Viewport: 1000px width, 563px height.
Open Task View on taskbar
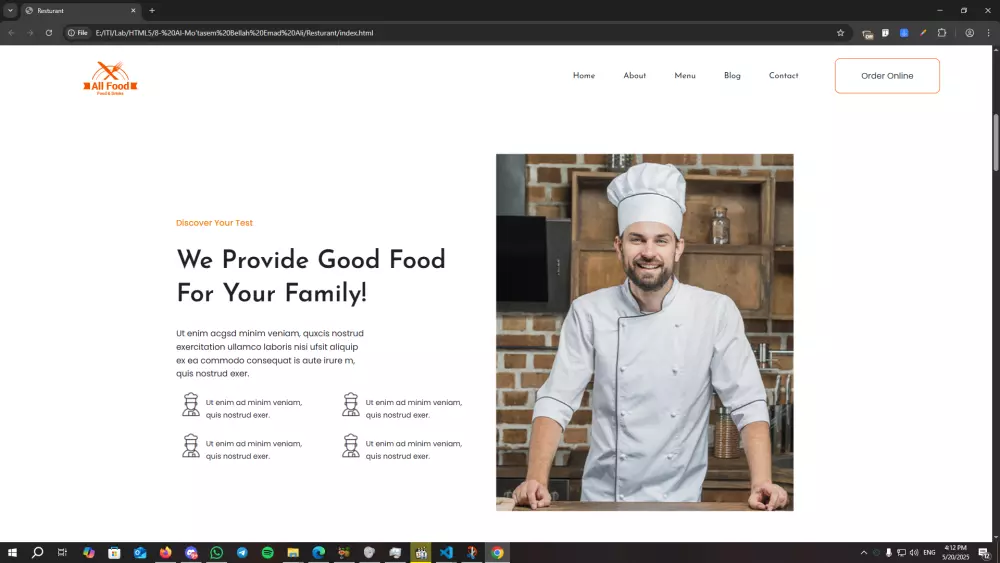coord(62,553)
